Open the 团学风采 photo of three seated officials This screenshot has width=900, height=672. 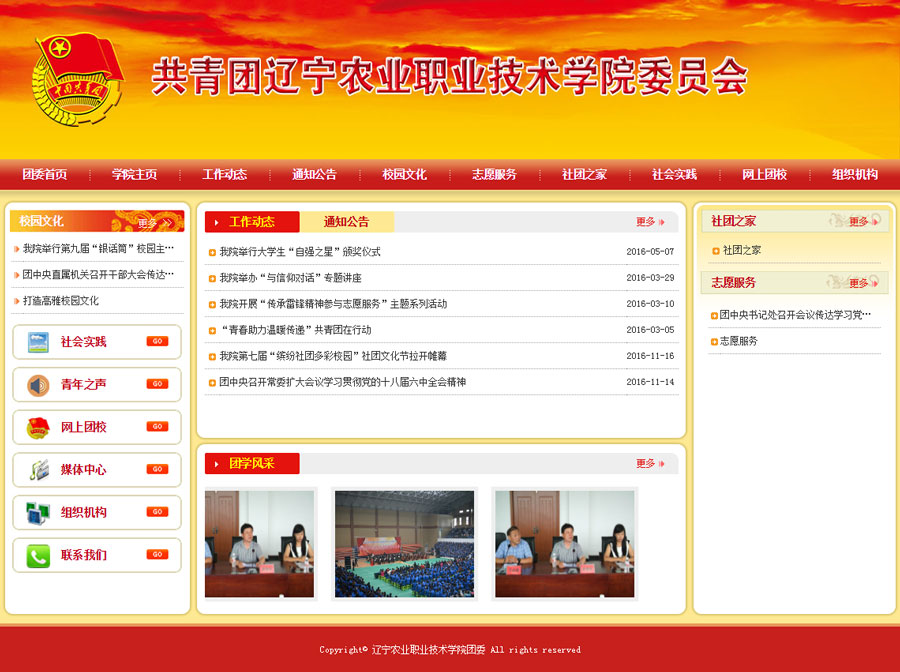click(565, 543)
